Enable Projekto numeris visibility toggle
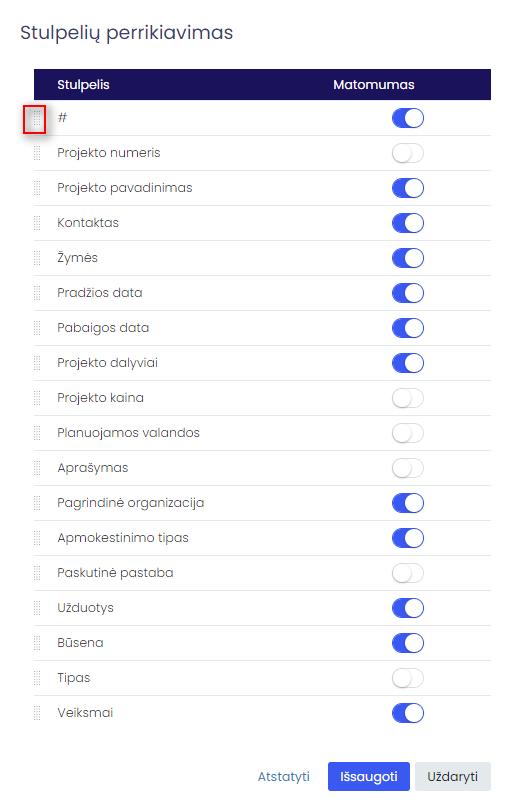This screenshot has width=522, height=802. pyautogui.click(x=407, y=153)
